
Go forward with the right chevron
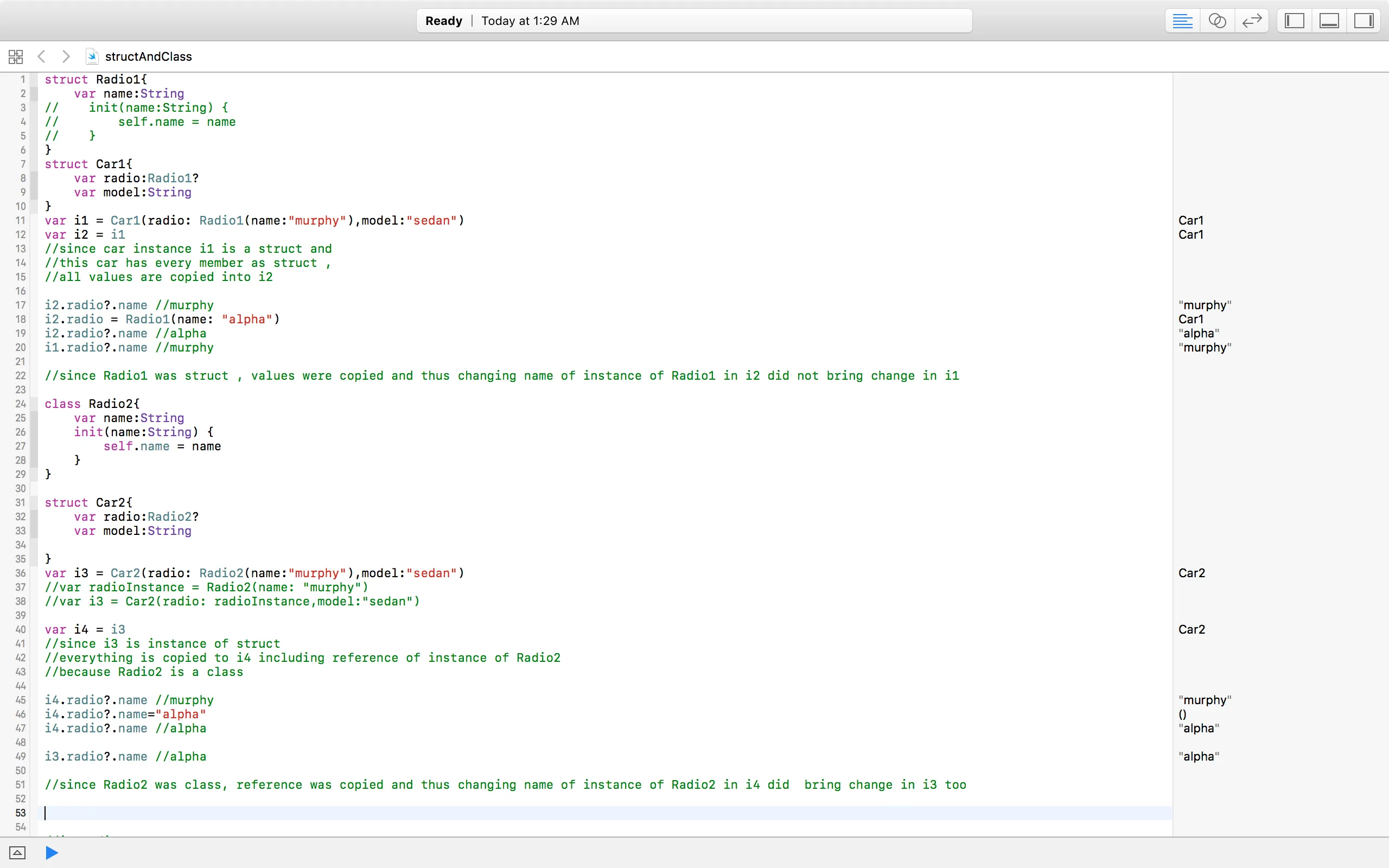point(66,56)
